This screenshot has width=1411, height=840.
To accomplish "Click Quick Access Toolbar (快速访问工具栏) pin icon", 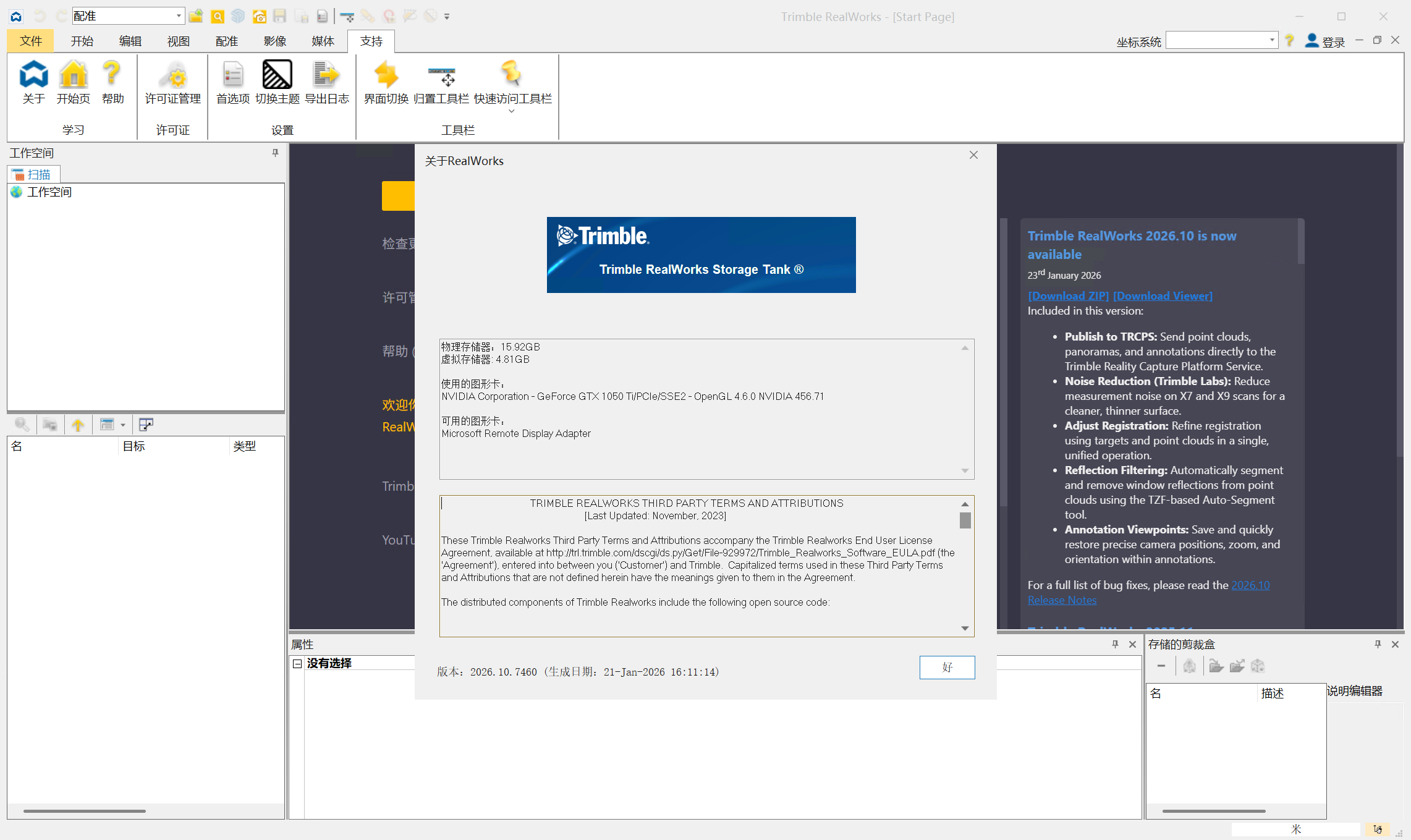I will [512, 74].
